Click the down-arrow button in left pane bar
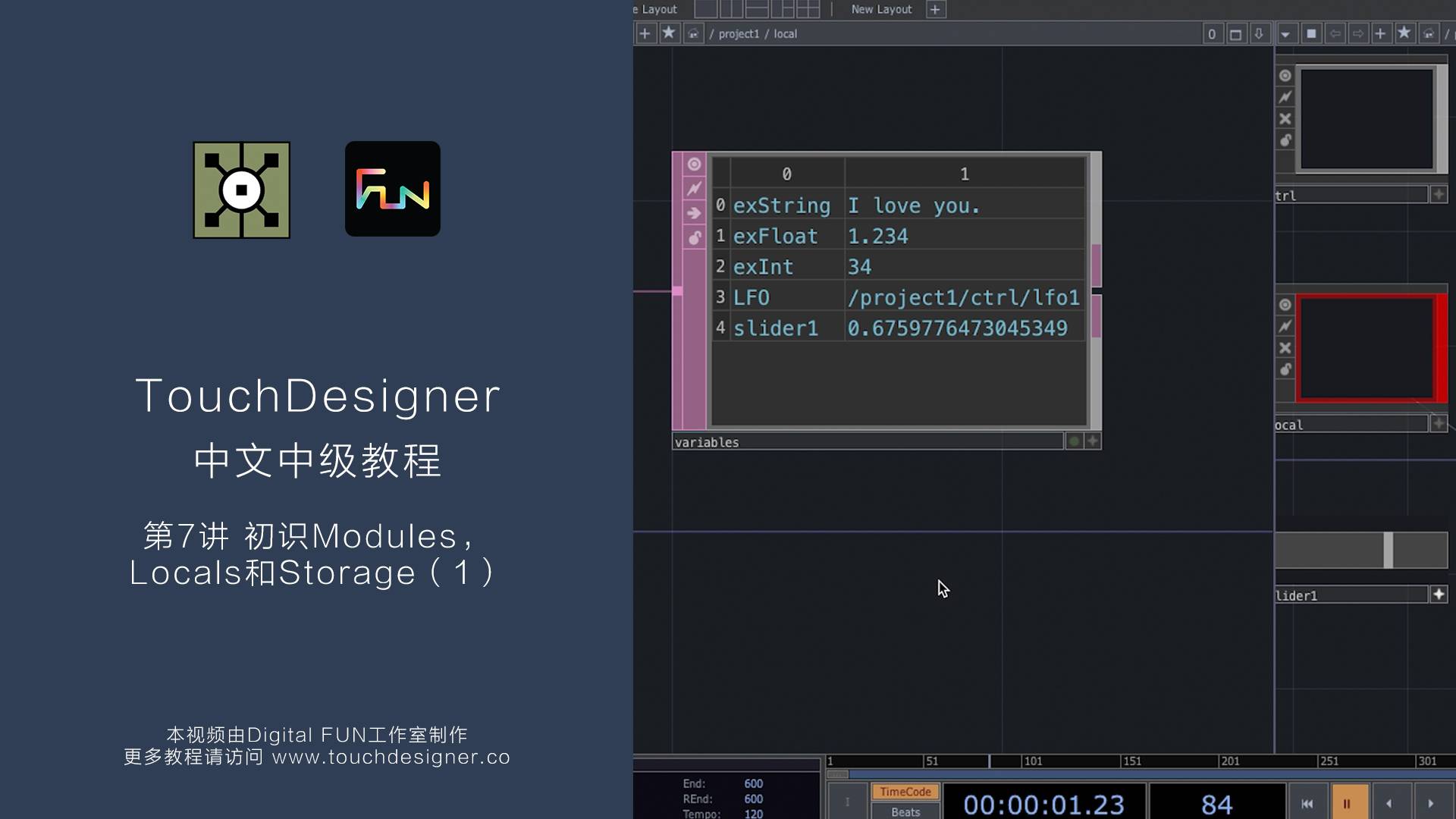The width and height of the screenshot is (1456, 819). [x=1259, y=34]
